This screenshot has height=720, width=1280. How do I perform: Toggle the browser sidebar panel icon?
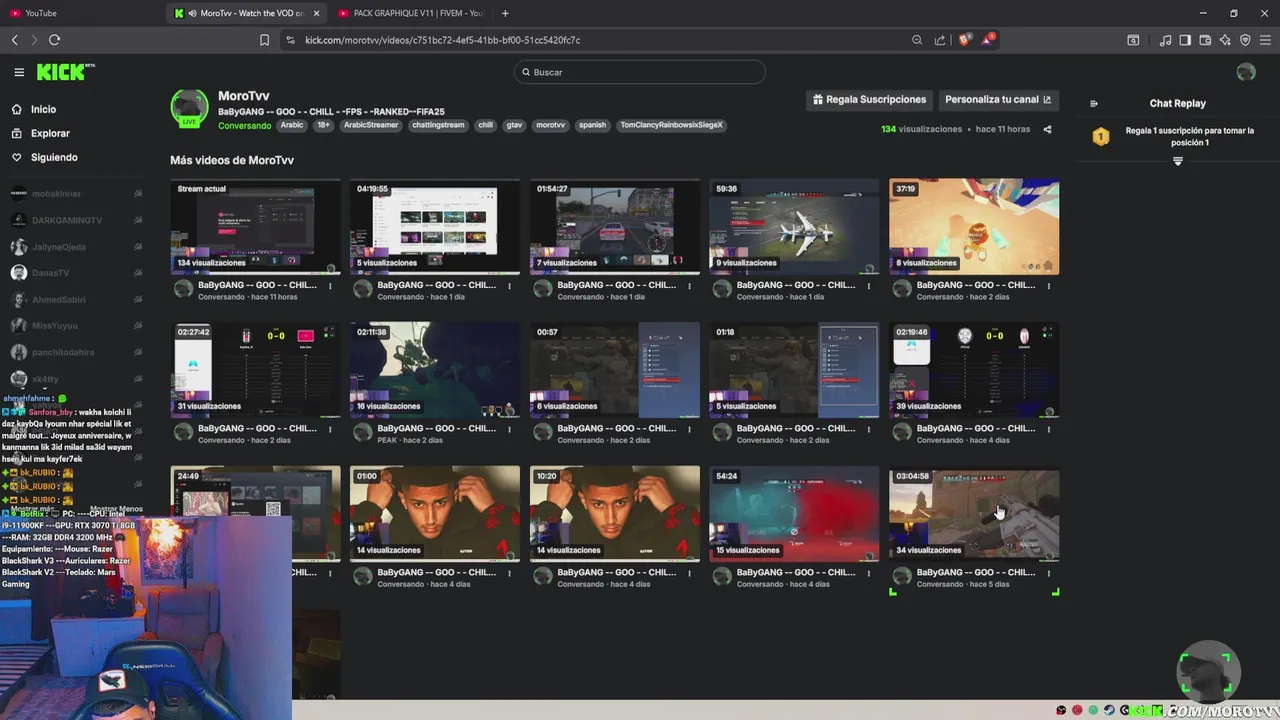tap(1185, 40)
